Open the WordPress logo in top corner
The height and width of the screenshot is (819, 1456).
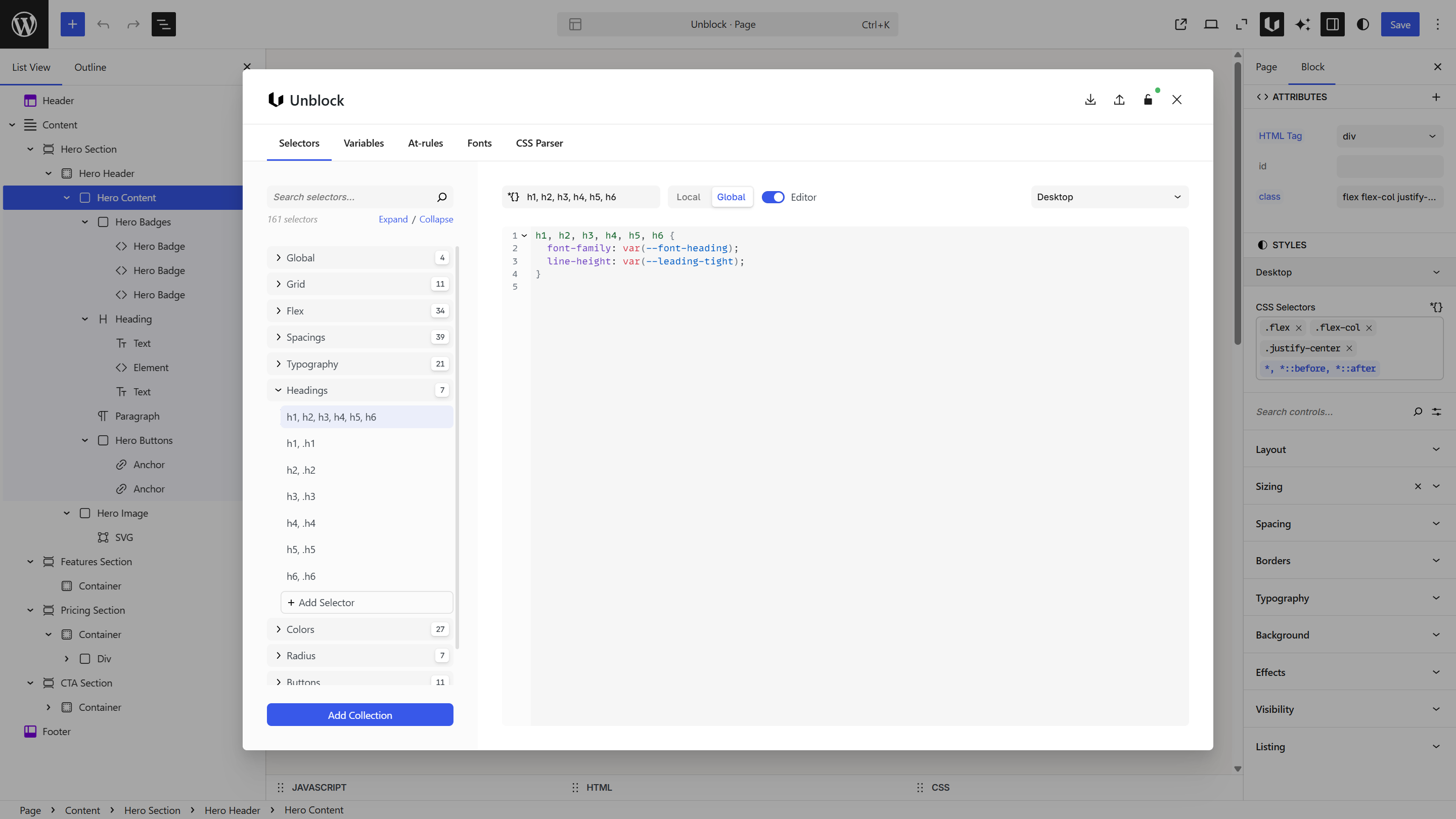(23, 24)
